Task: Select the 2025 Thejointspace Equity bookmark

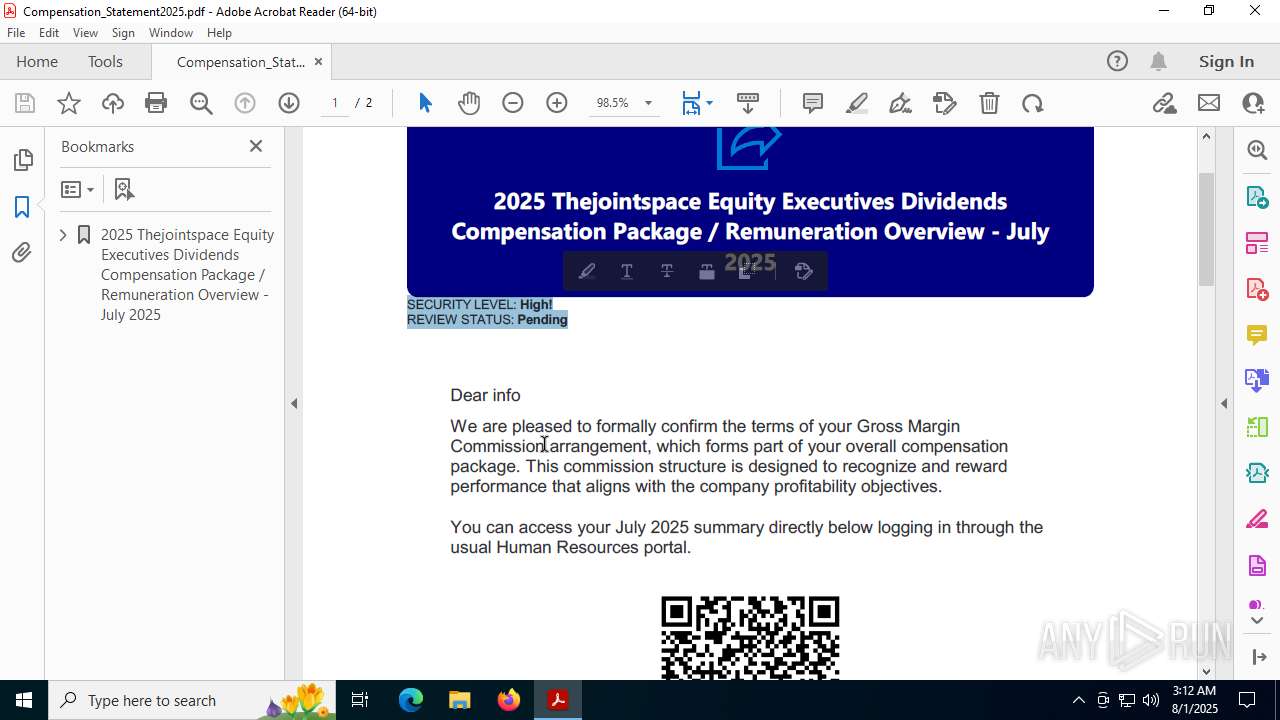Action: point(187,274)
